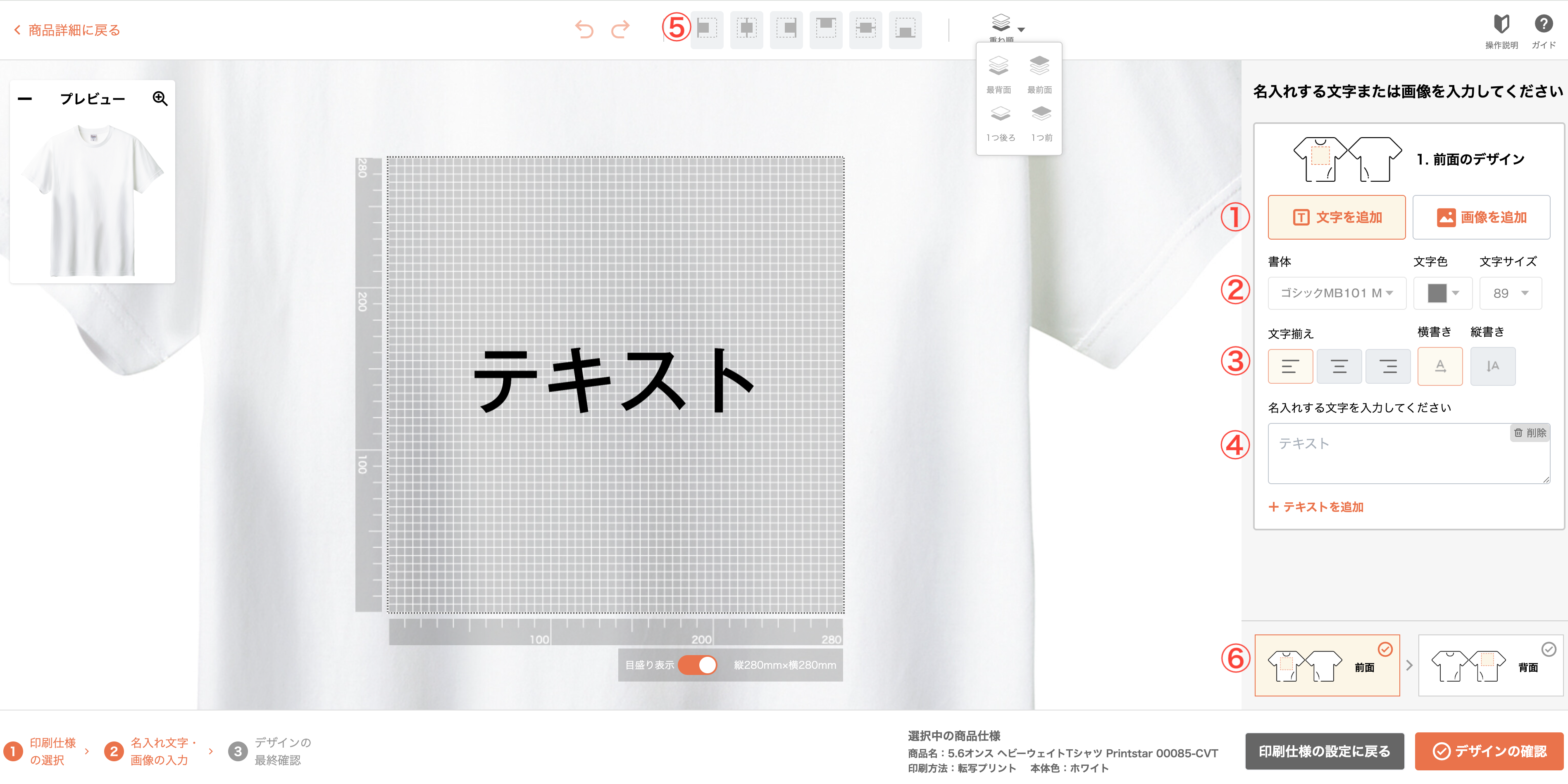Select the align left canvas icon
The height and width of the screenshot is (784, 1568).
click(x=707, y=30)
